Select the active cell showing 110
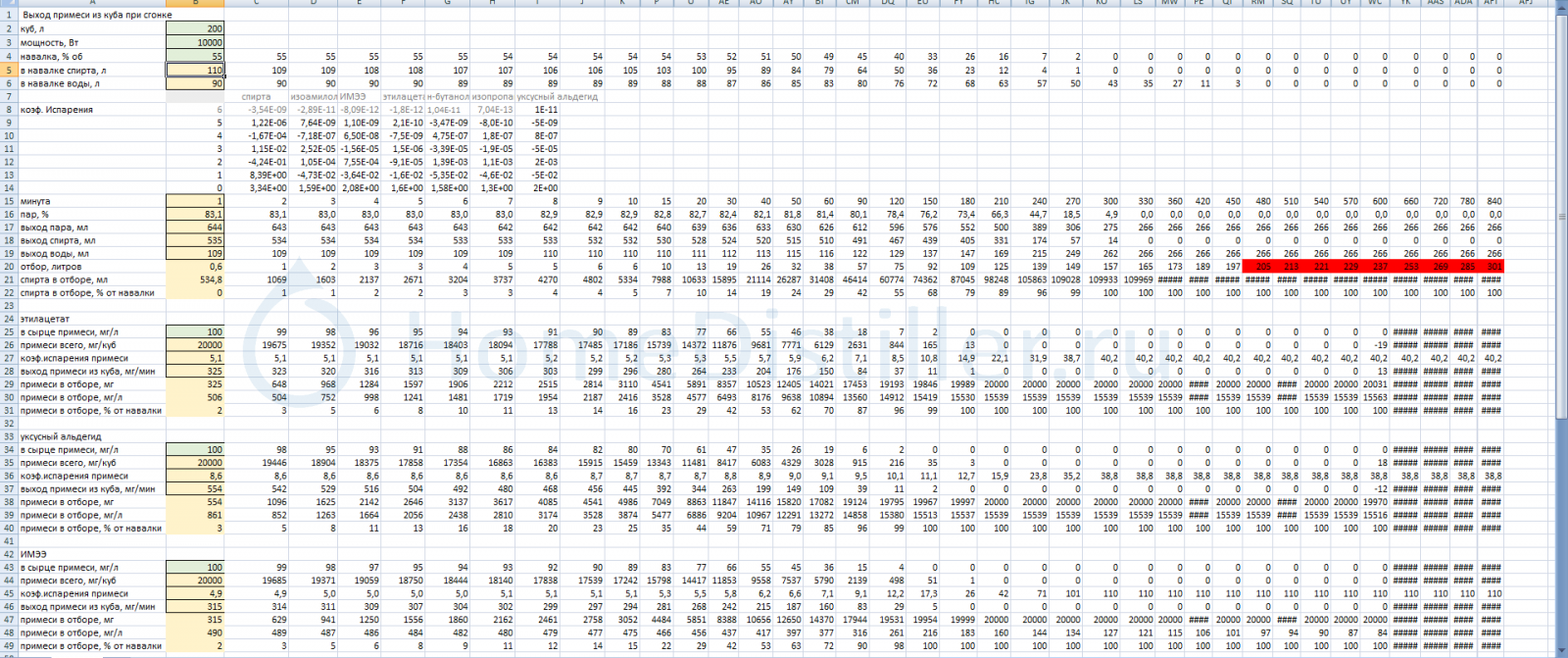 pos(195,70)
